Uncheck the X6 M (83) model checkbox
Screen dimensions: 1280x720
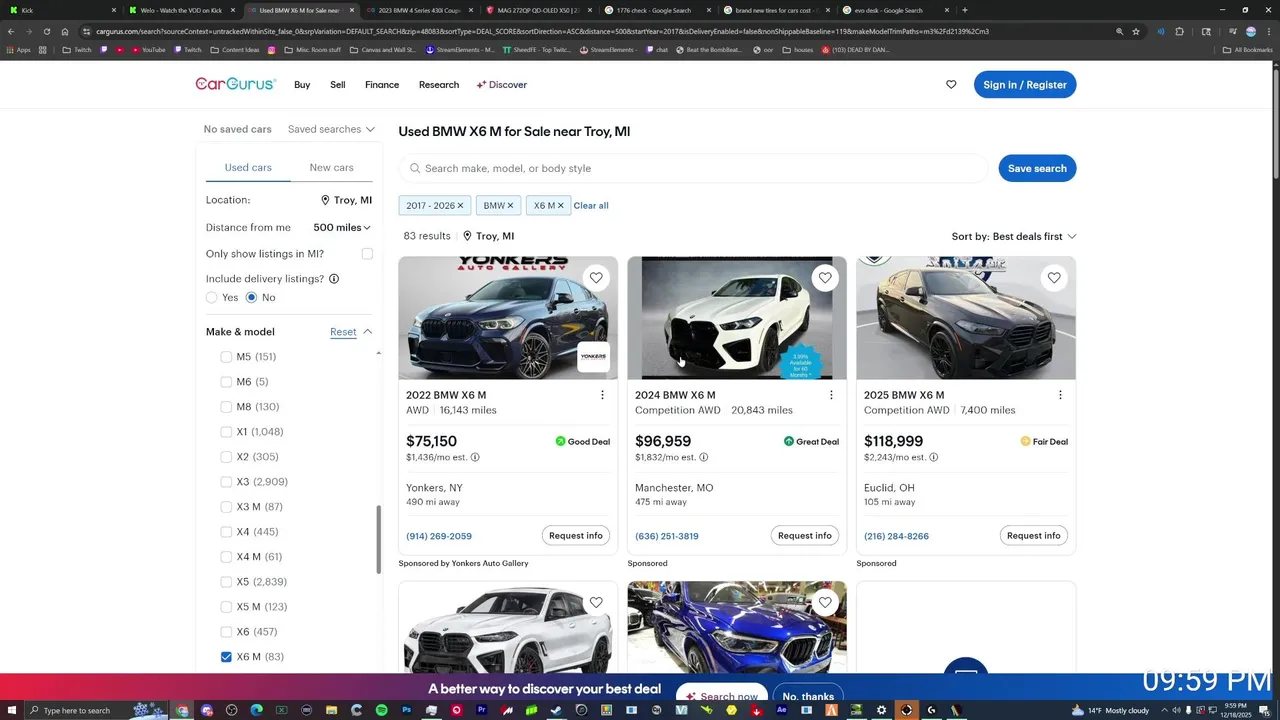[x=226, y=657]
